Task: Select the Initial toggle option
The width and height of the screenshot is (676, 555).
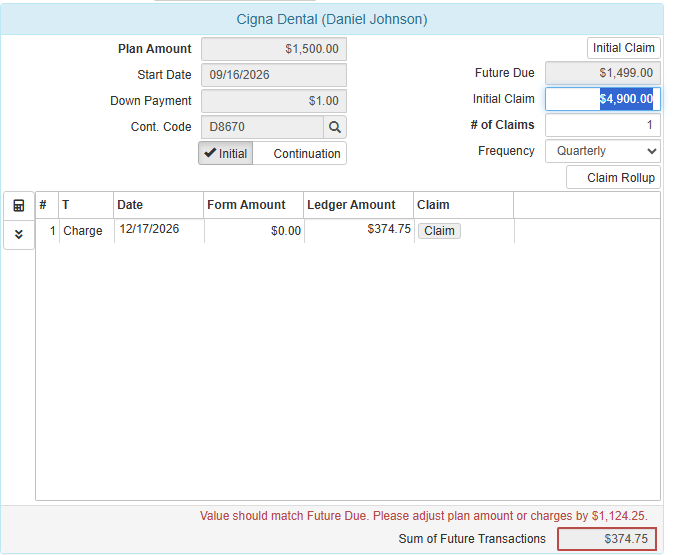Action: click(225, 154)
